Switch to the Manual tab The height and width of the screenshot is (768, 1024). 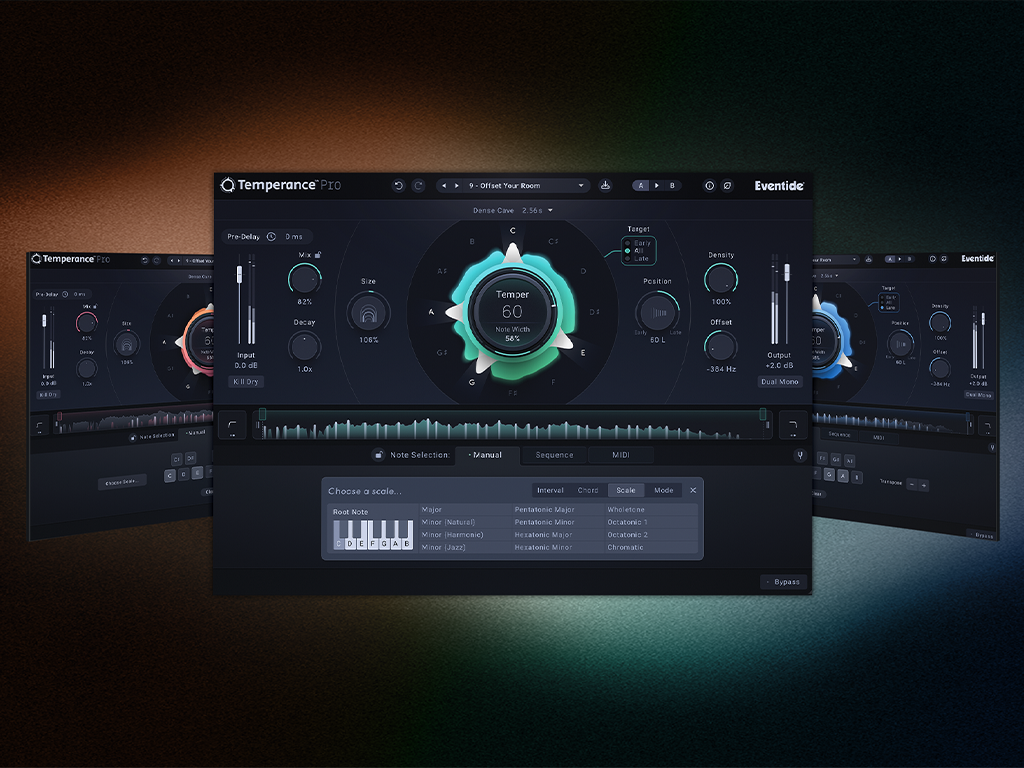tap(487, 455)
